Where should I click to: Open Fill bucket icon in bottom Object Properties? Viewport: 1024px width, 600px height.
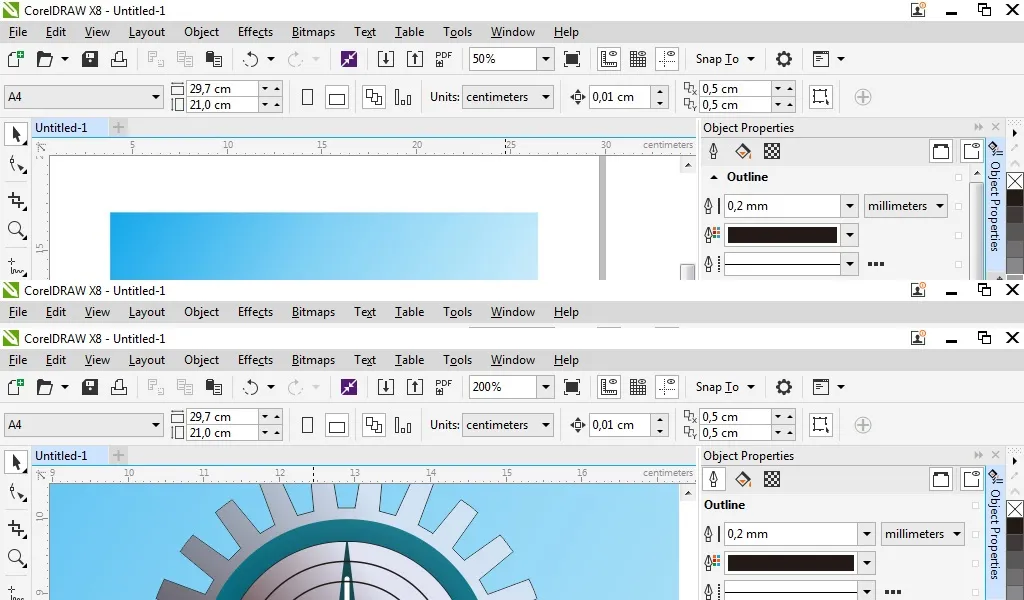coord(743,479)
